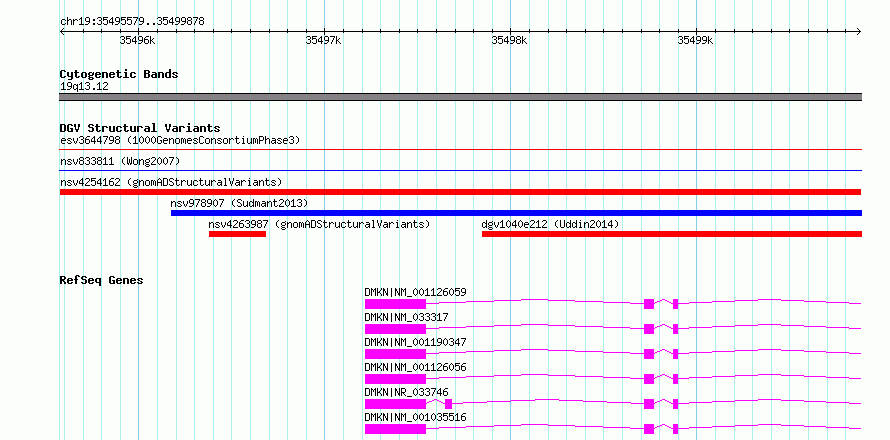
Task: Click the DGV Structural Variants track title
Action: click(x=140, y=128)
